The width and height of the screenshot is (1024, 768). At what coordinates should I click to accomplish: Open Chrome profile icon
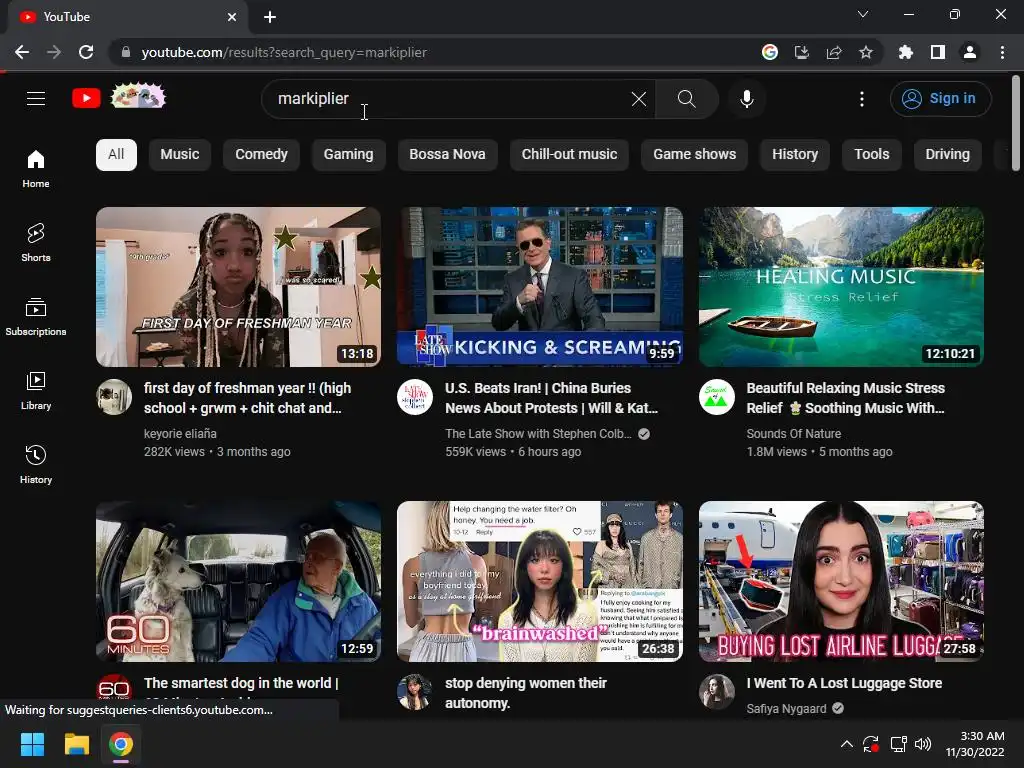(x=970, y=52)
